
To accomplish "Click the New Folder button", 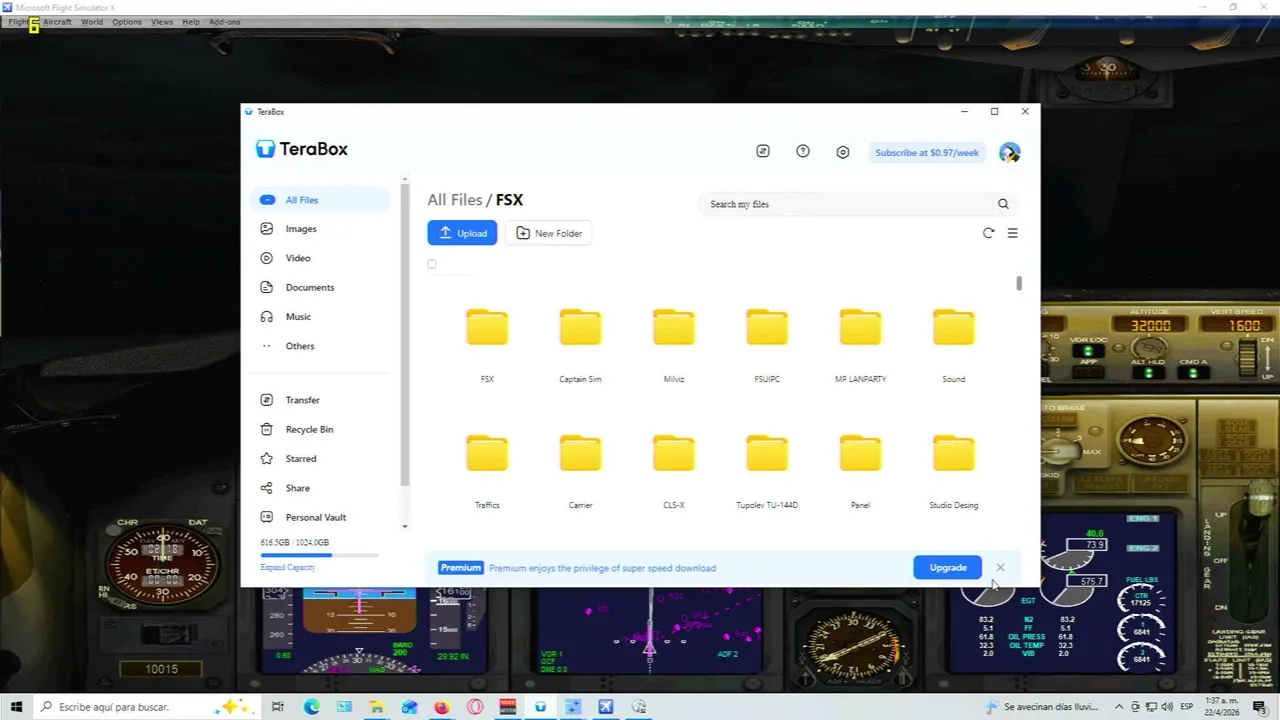I will tap(548, 233).
